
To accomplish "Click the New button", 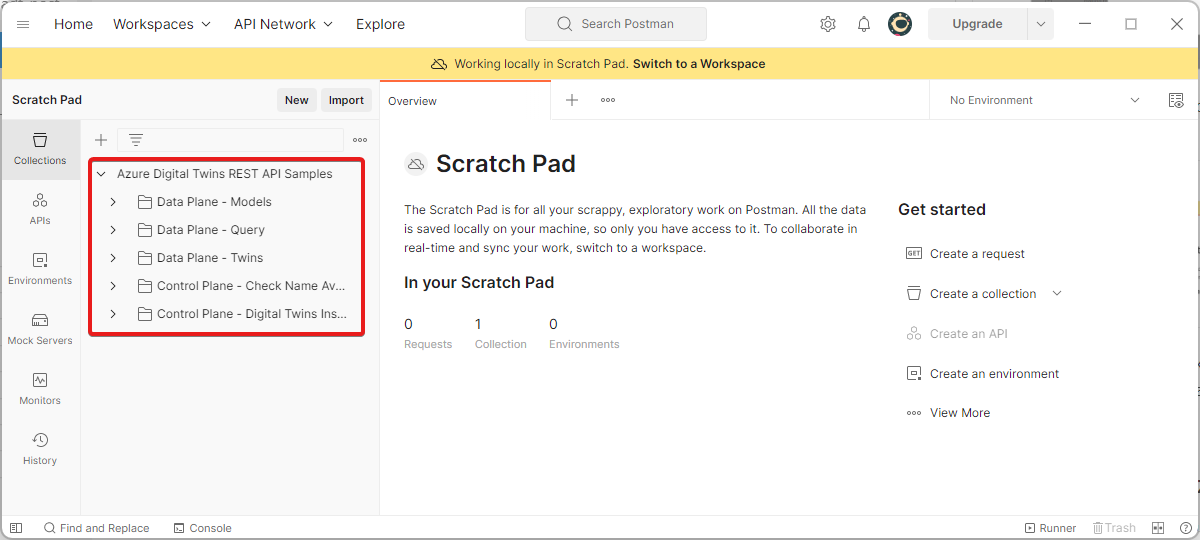I will point(297,100).
